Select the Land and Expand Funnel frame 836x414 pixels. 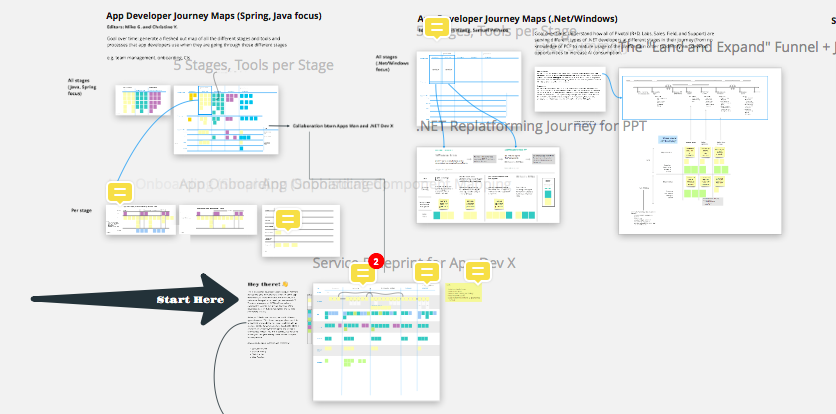pyautogui.click(x=700, y=150)
